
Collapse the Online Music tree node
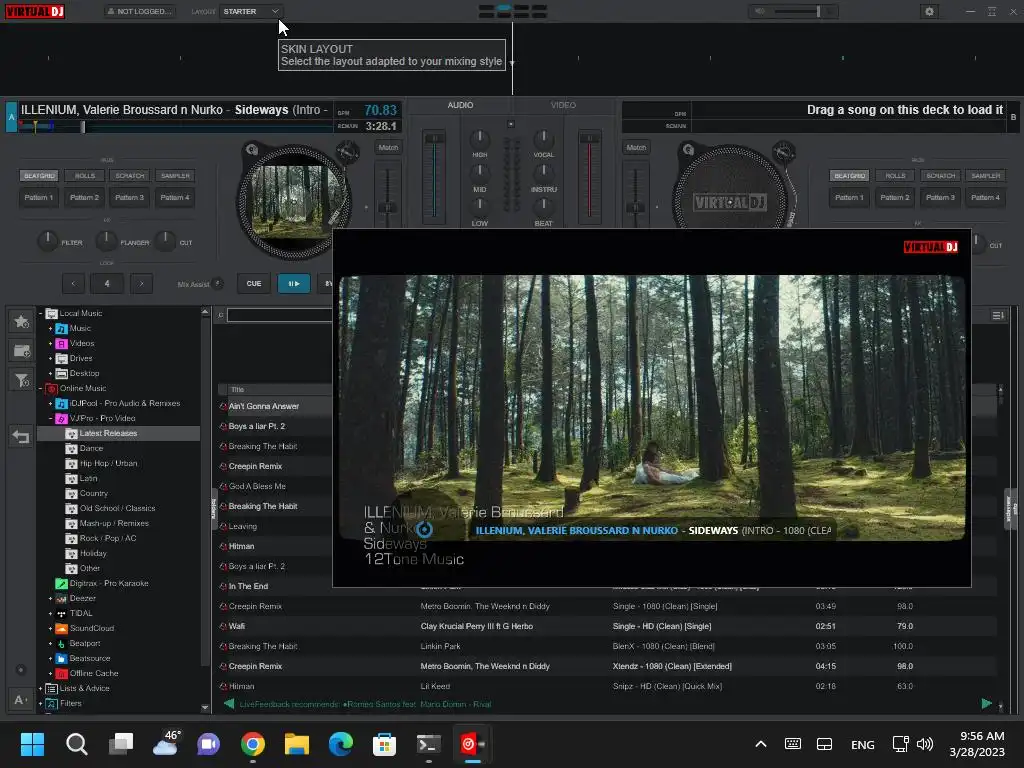[41, 388]
